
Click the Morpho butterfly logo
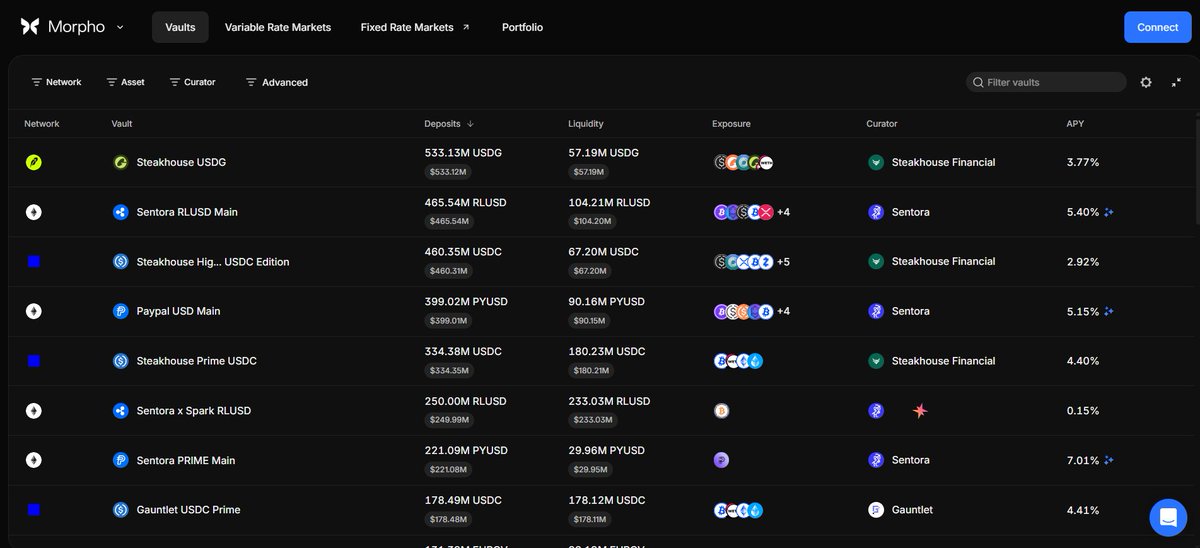pyautogui.click(x=30, y=27)
